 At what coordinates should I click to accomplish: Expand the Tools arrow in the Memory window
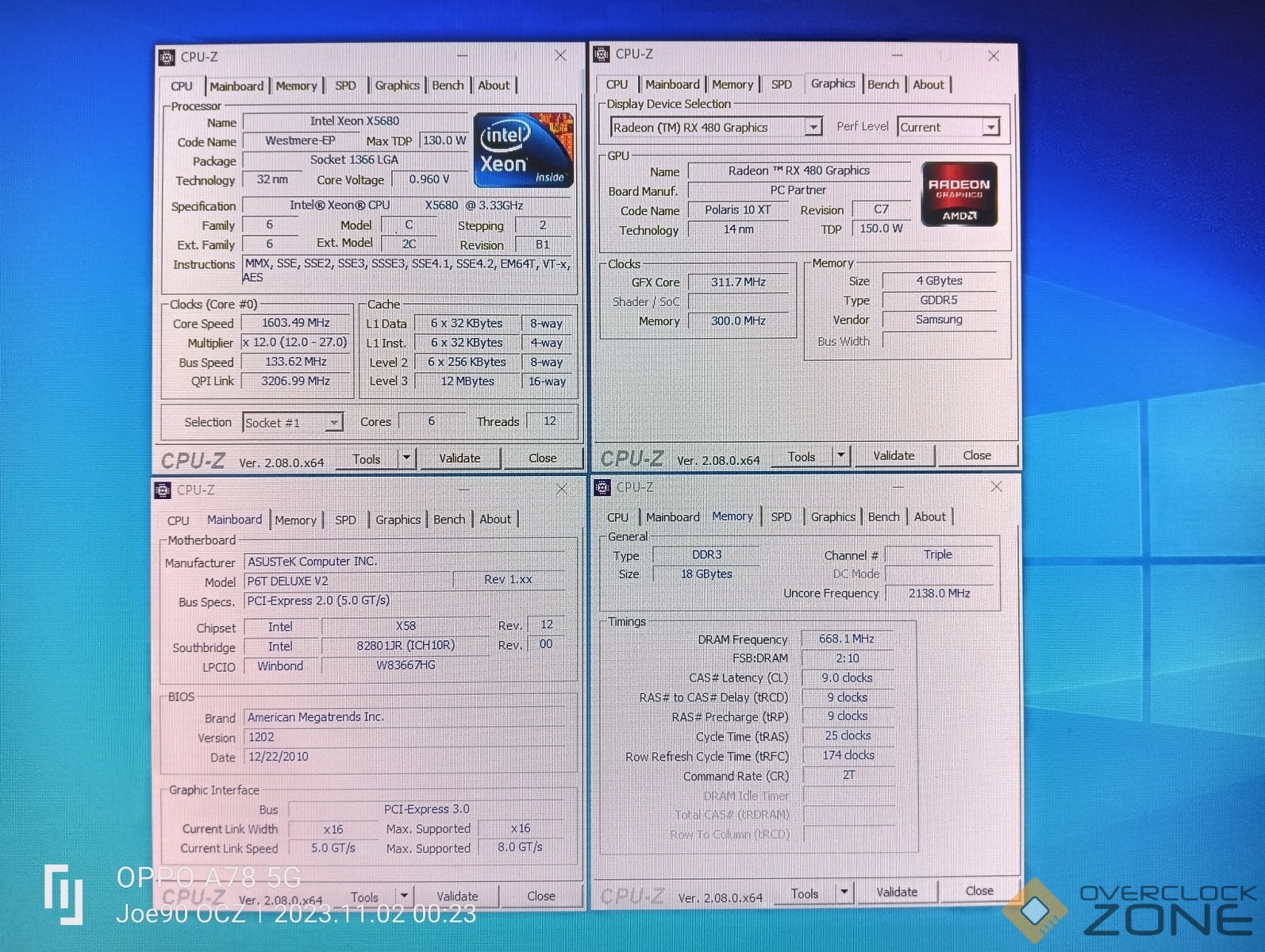844,892
